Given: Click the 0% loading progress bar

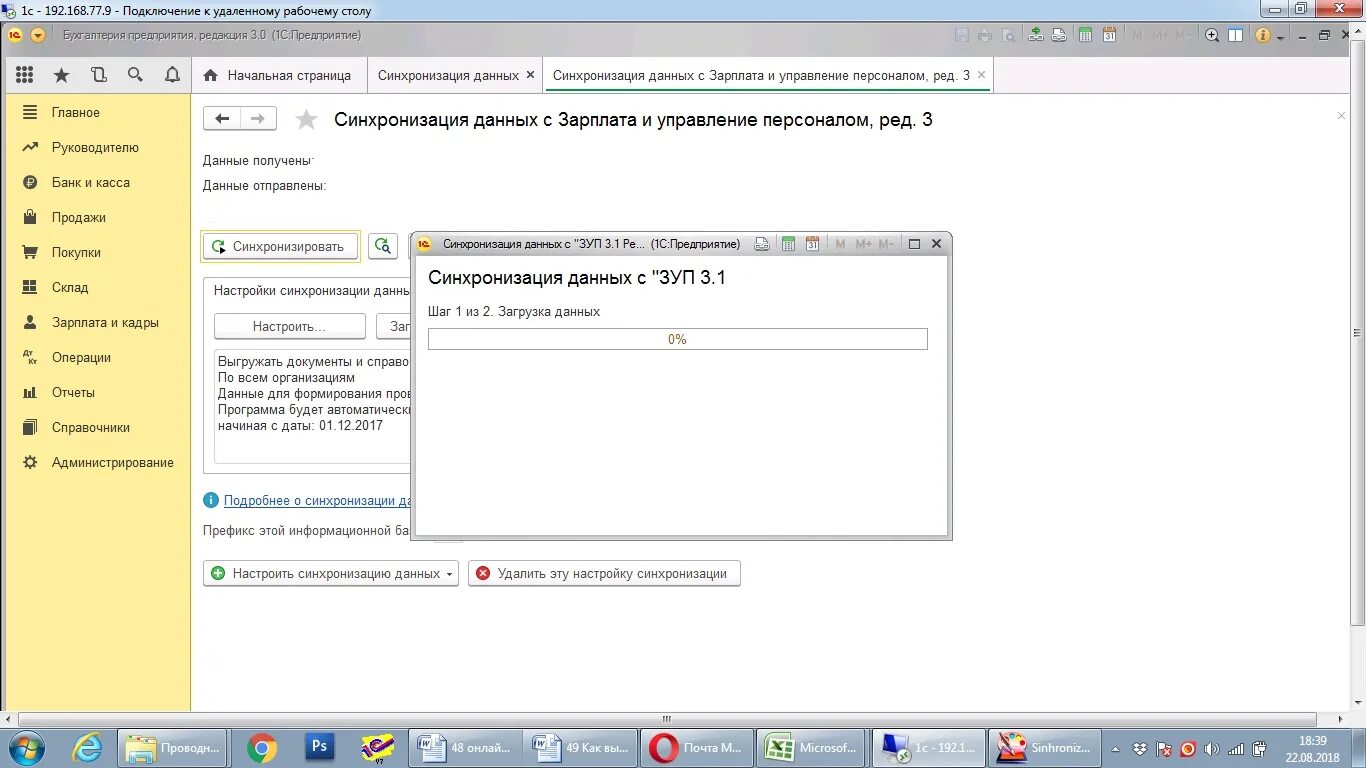Looking at the screenshot, I should click(x=677, y=339).
